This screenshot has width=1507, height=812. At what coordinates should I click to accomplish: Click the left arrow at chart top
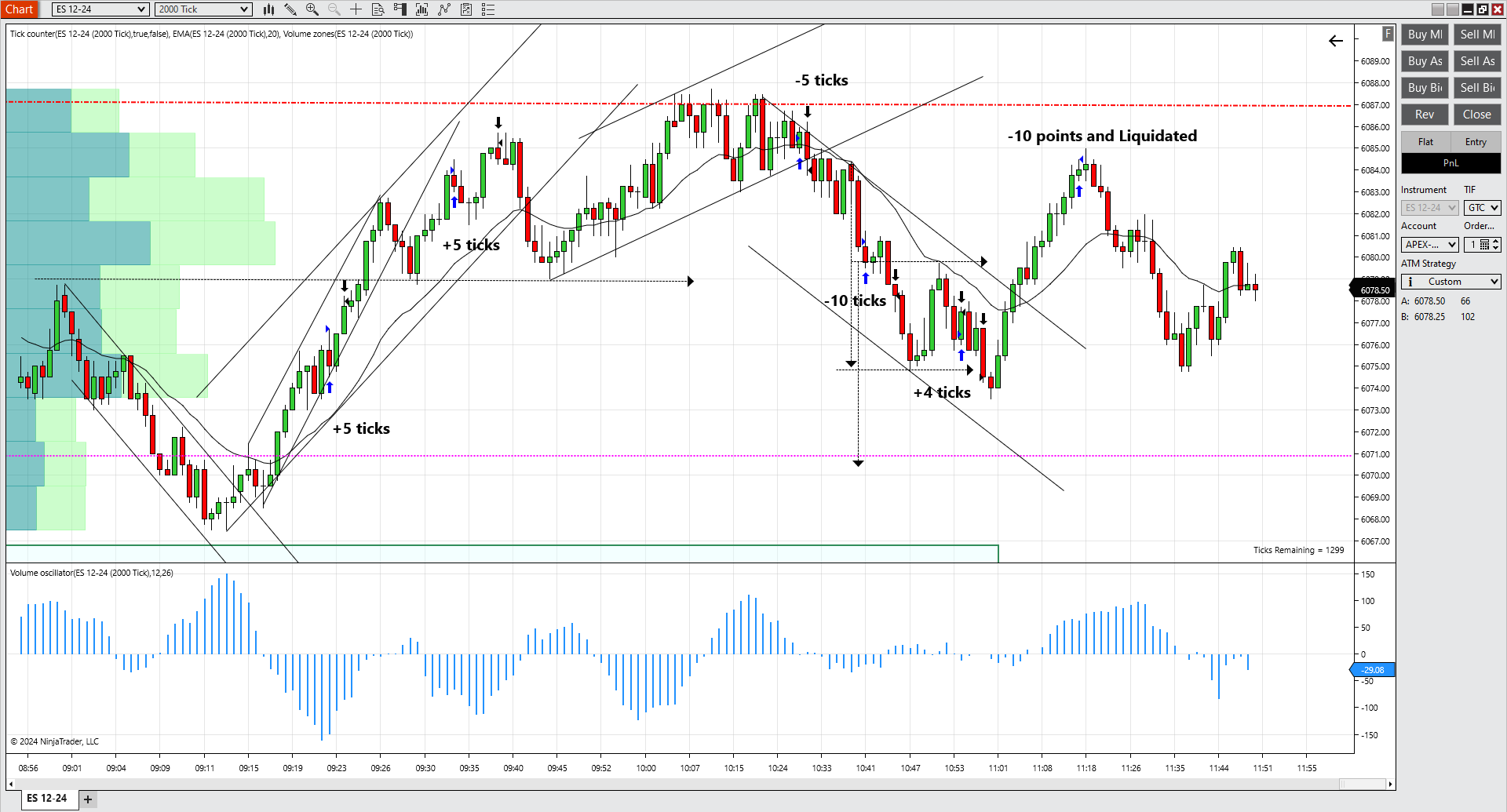click(1336, 41)
